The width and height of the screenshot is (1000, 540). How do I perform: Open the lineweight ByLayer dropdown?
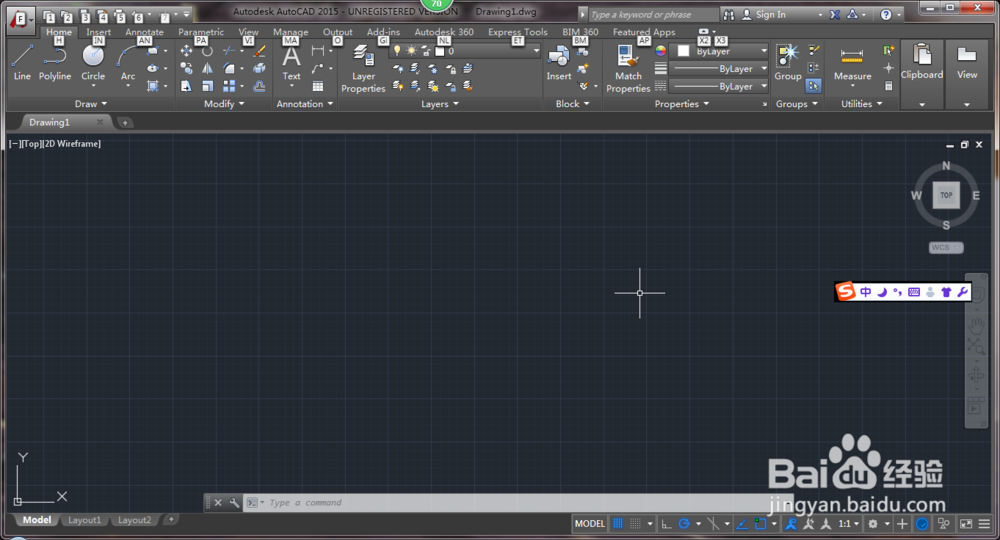pos(719,69)
